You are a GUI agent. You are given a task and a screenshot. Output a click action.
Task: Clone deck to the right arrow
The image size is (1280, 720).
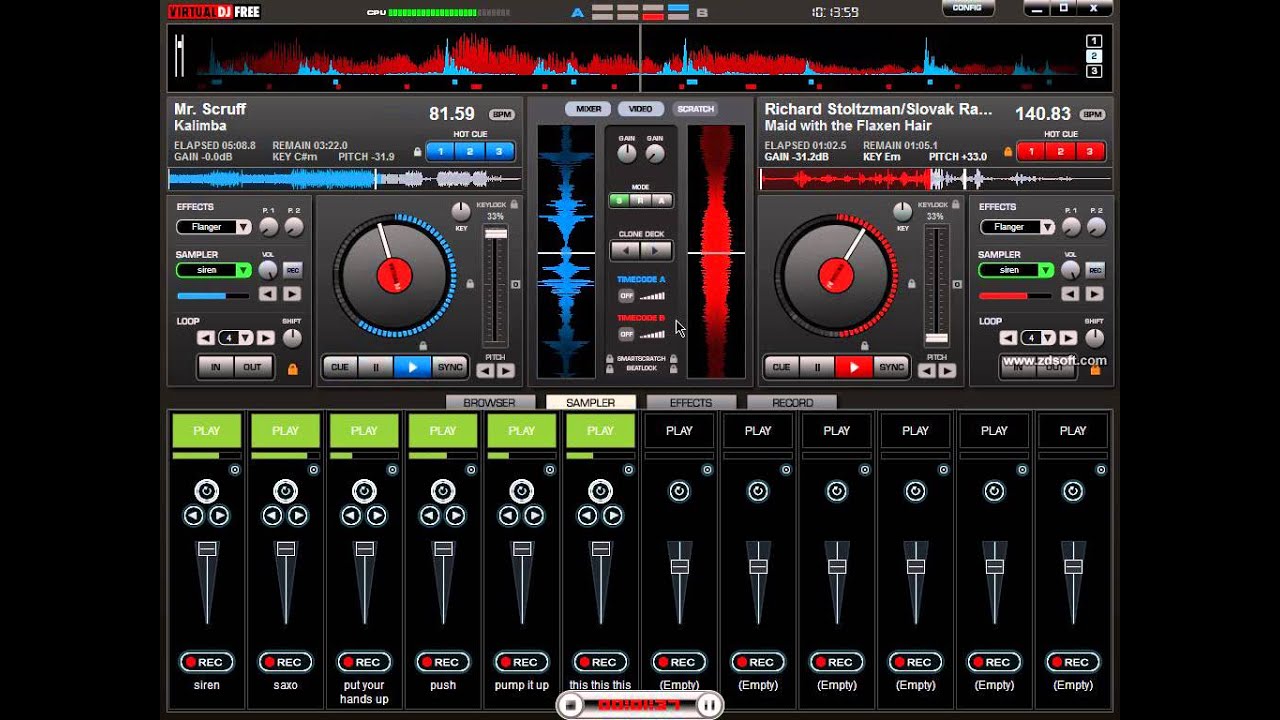[656, 250]
